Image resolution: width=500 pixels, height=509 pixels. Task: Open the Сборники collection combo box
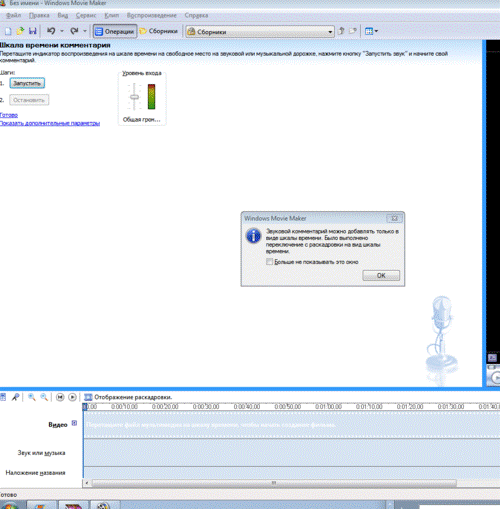(260, 32)
